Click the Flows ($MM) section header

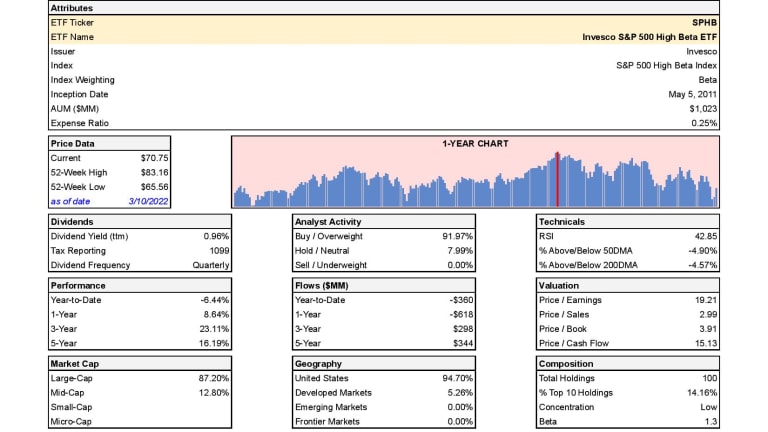point(321,286)
